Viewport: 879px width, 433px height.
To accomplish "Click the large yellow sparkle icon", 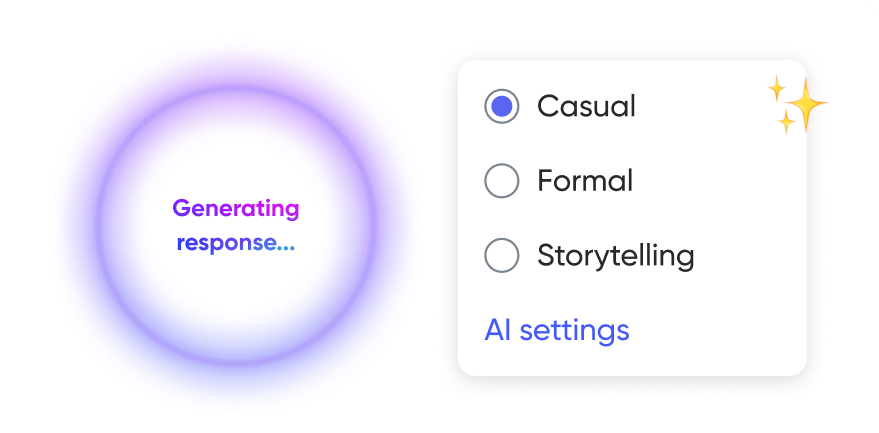I will coord(808,105).
